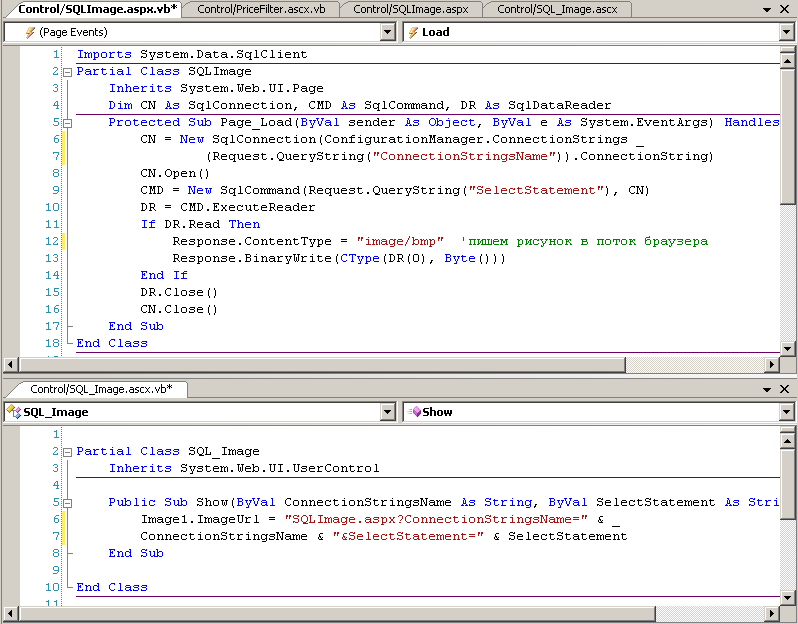Collapse the Page_Load Sub region
This screenshot has height=624, width=798.
click(x=67, y=123)
